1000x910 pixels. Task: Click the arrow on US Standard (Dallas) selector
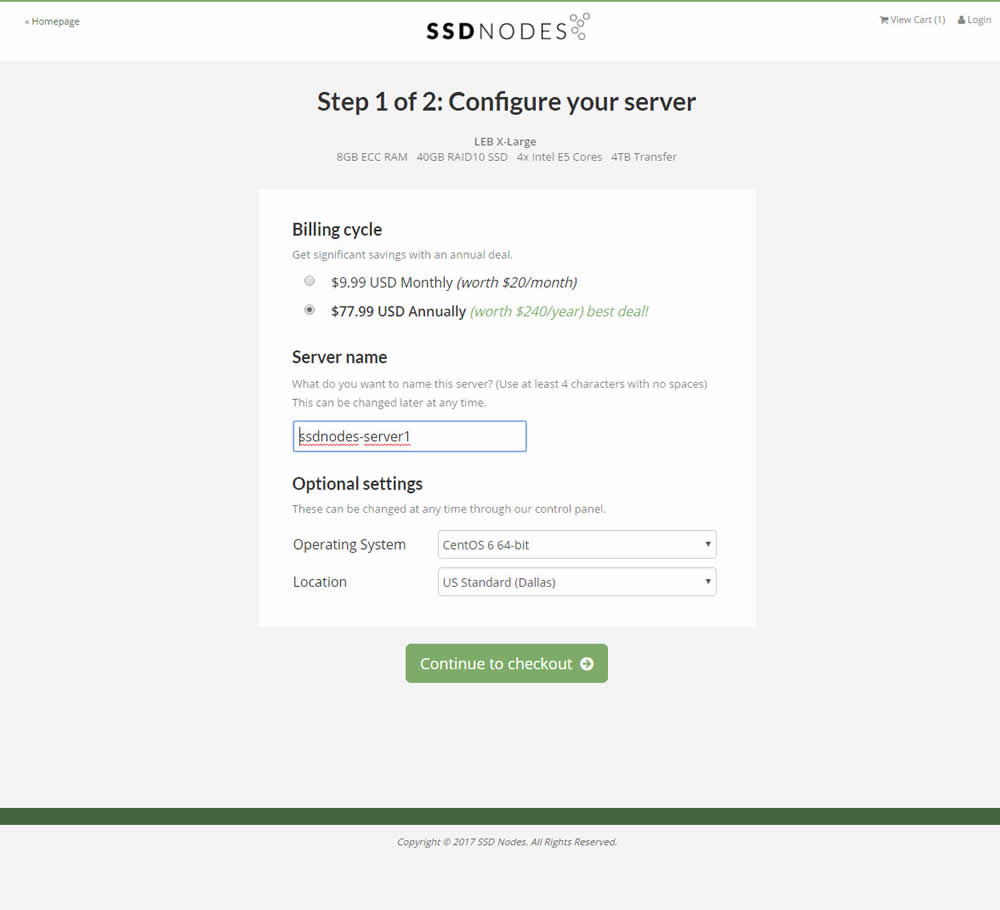coord(707,582)
